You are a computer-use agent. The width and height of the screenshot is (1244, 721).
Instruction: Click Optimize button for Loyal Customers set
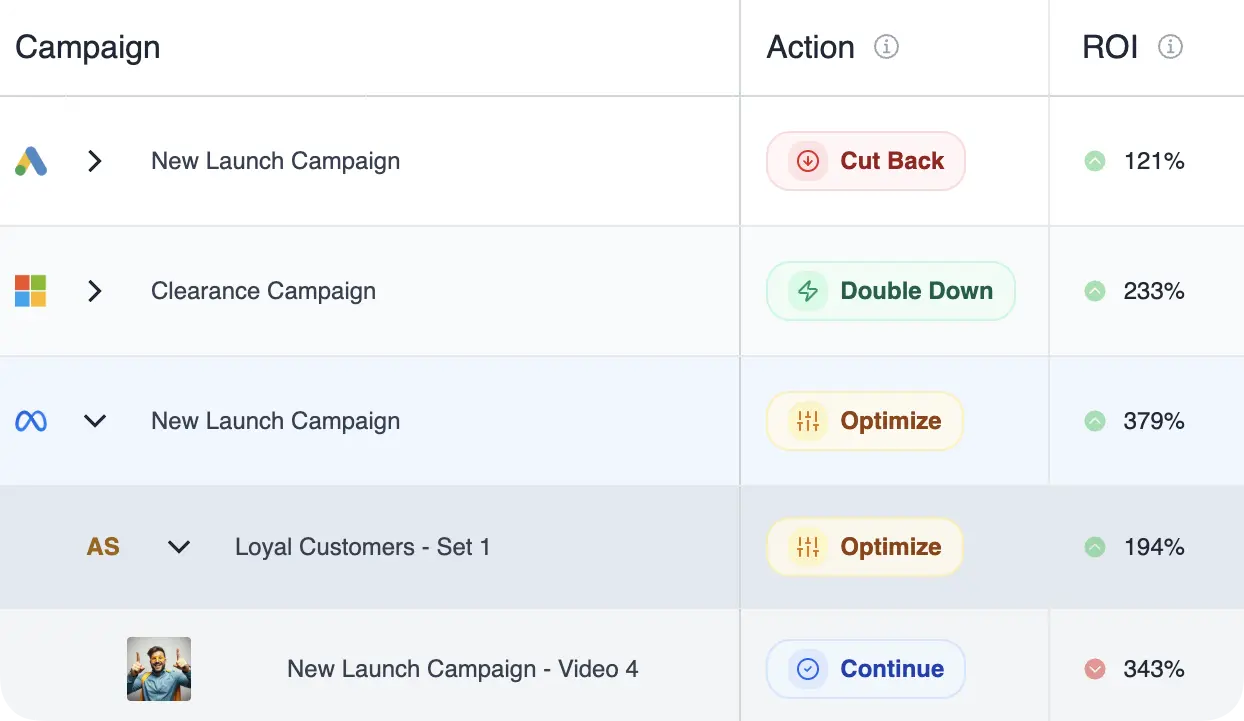click(x=864, y=547)
